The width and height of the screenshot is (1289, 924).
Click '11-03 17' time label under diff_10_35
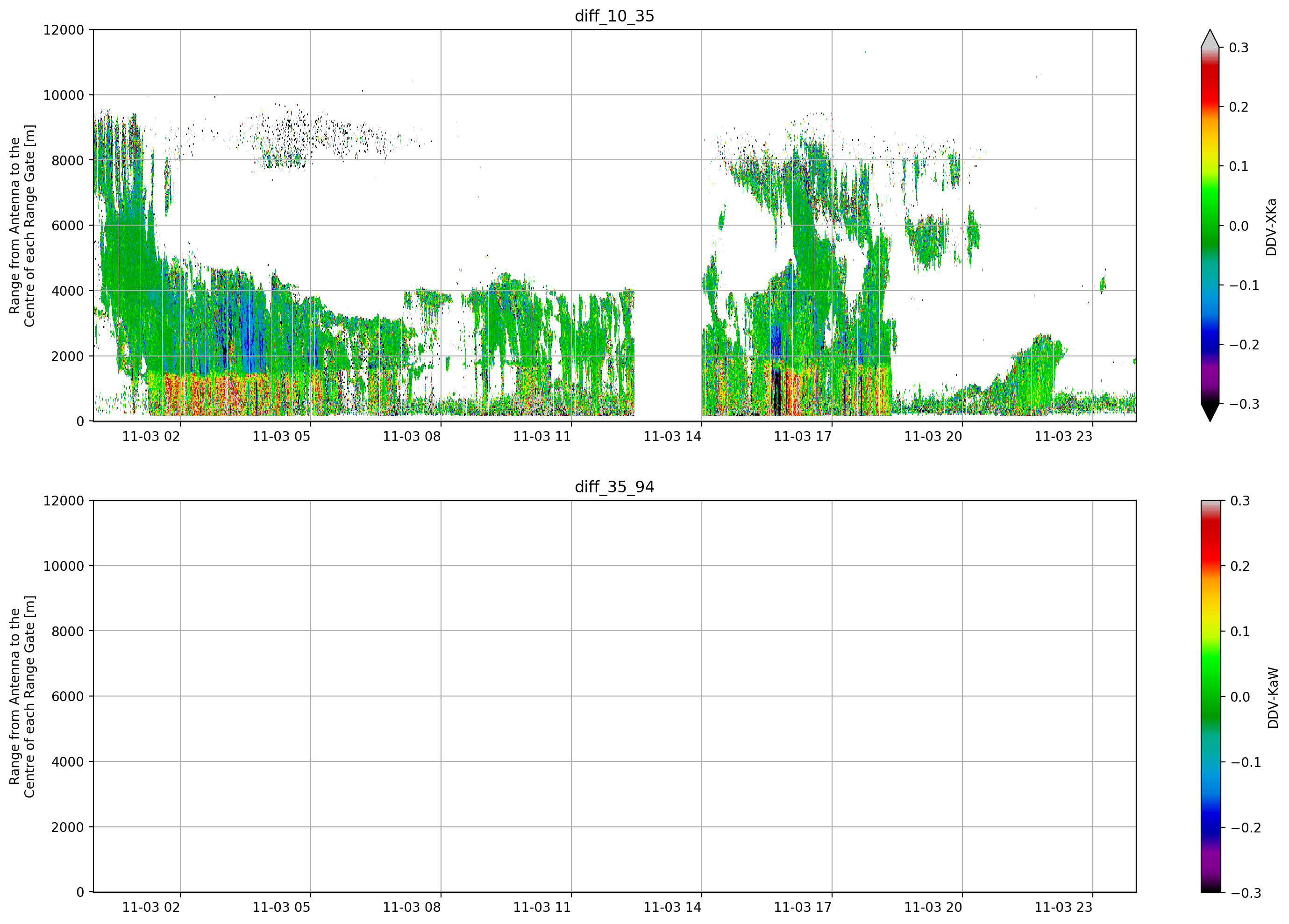coord(803,436)
